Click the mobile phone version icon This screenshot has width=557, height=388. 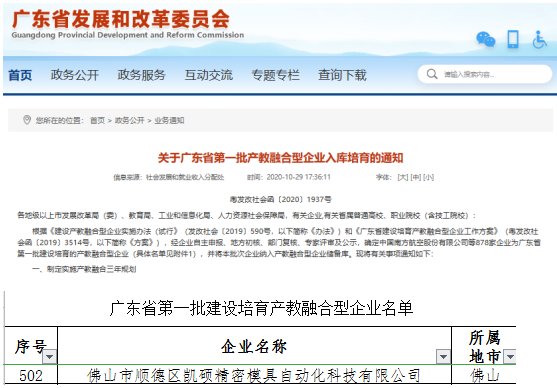[x=513, y=39]
